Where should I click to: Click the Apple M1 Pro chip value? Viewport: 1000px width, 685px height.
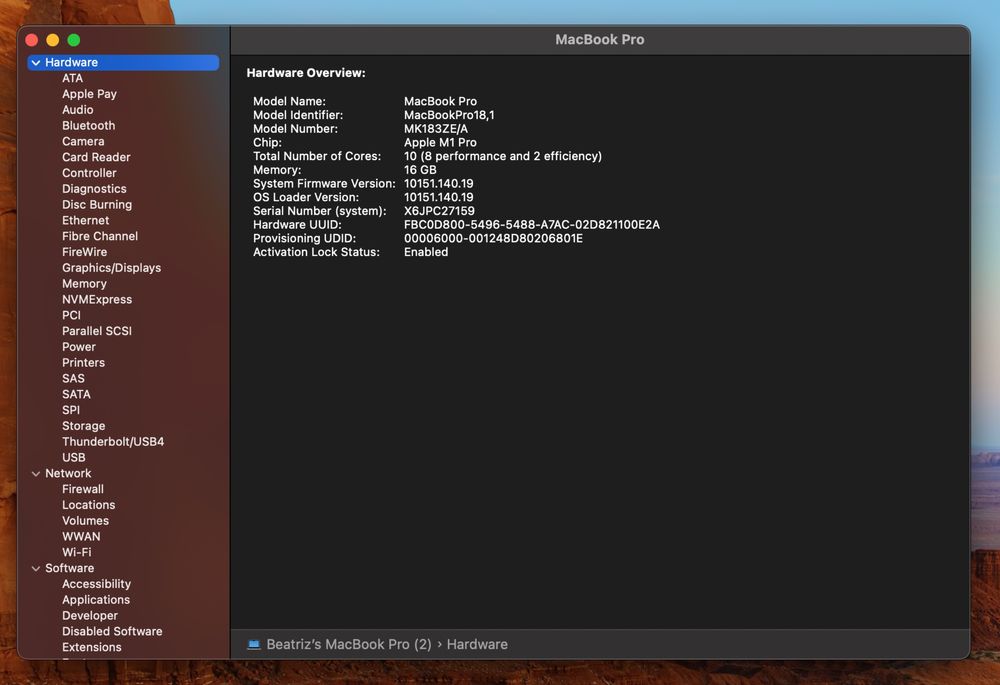tap(440, 143)
